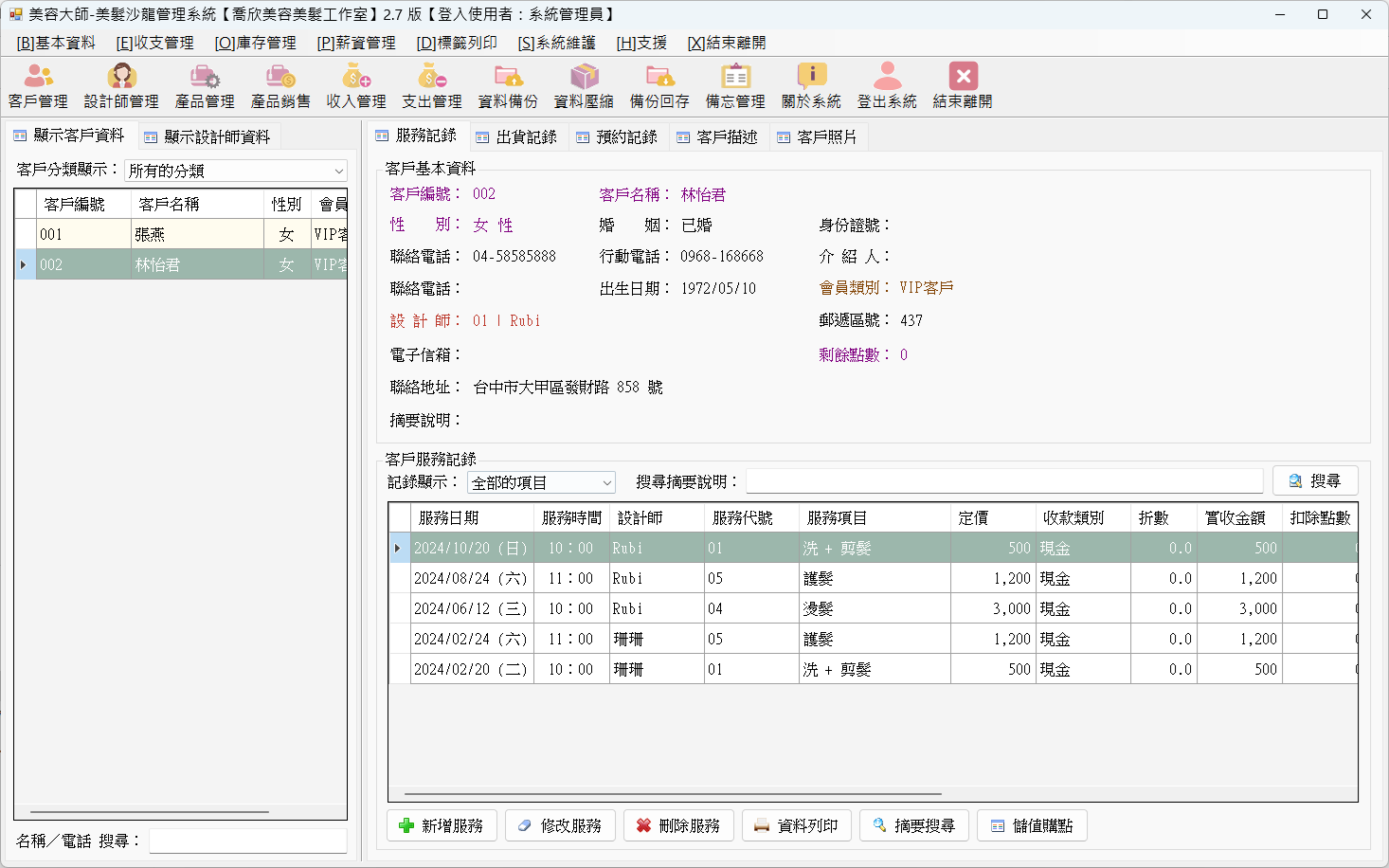This screenshot has height=868, width=1389.
Task: Open the [X]結束離開 menu
Action: [x=727, y=43]
